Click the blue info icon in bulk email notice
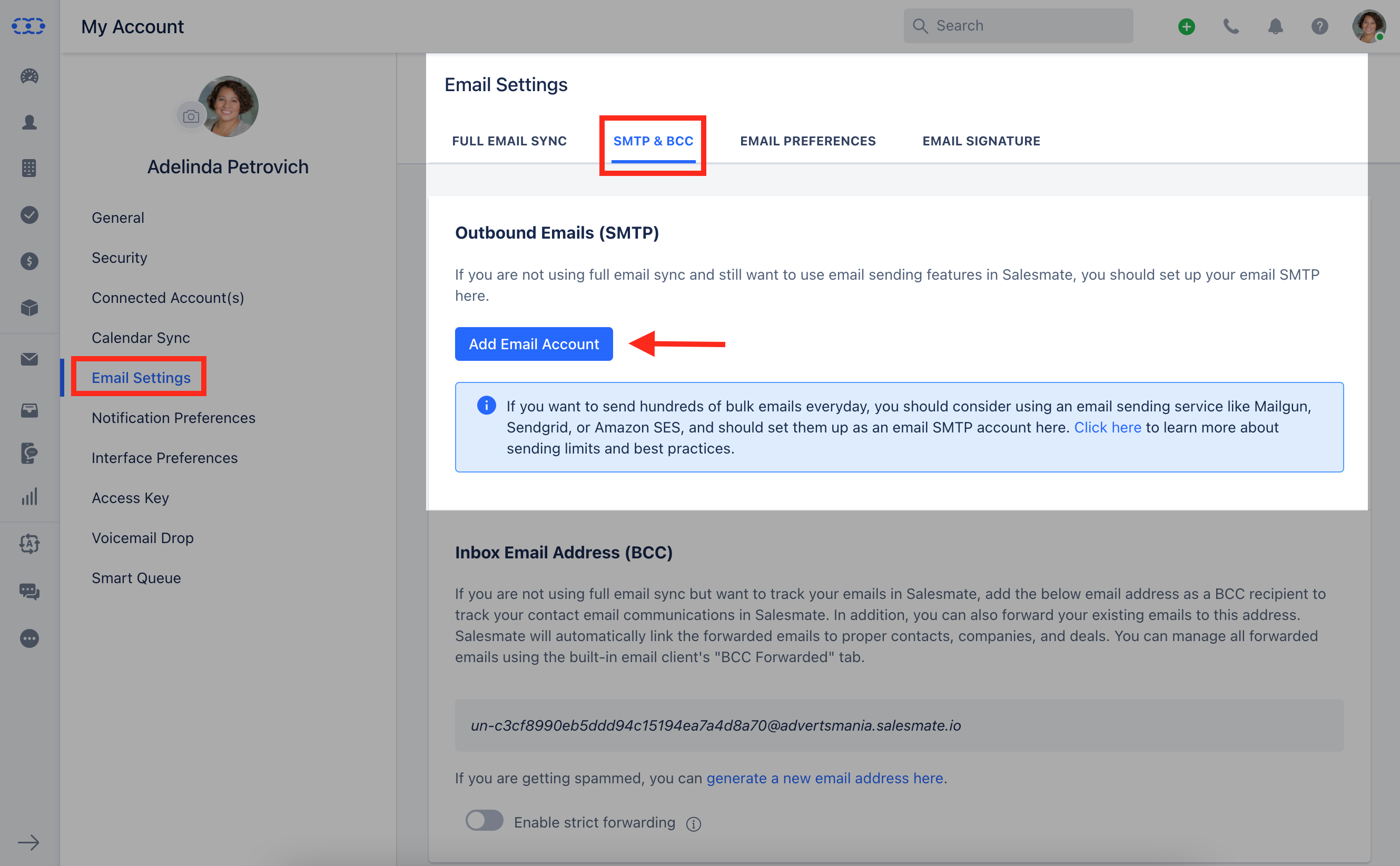Image resolution: width=1400 pixels, height=866 pixels. pos(487,406)
